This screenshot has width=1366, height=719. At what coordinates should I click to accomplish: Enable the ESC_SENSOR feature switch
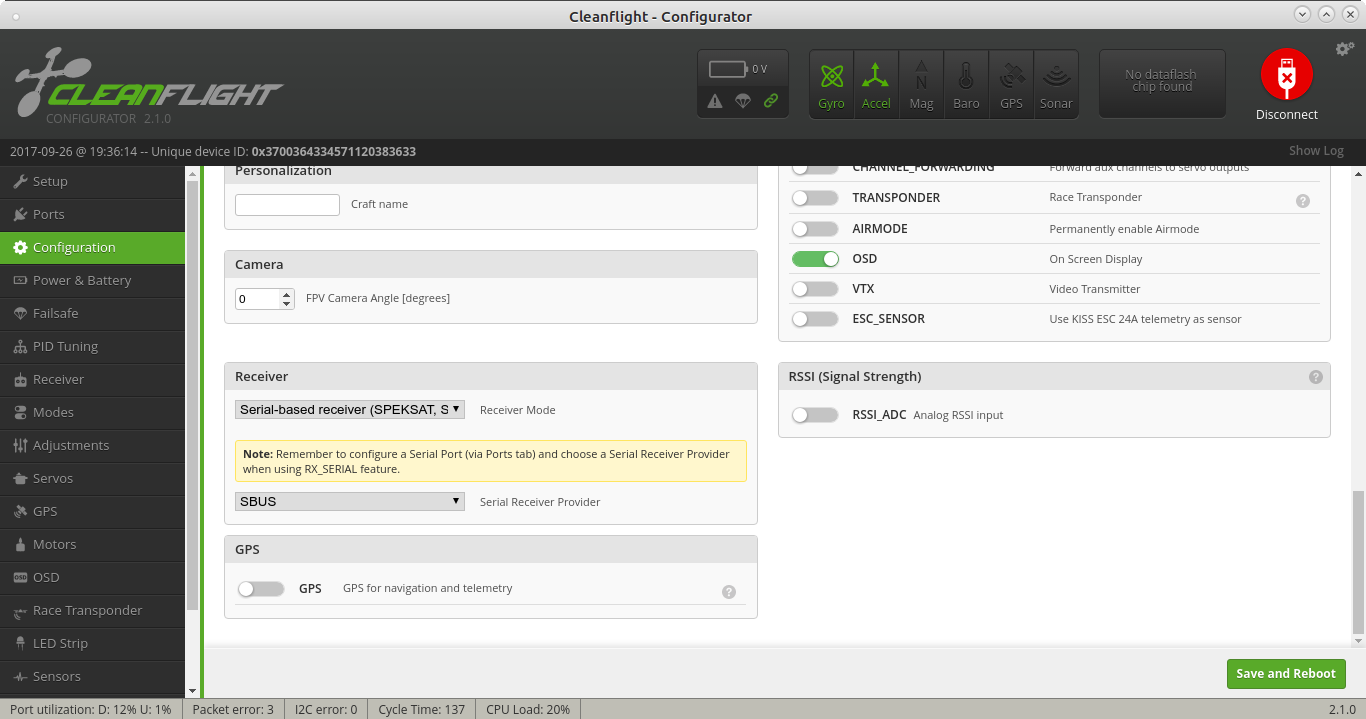click(x=815, y=319)
